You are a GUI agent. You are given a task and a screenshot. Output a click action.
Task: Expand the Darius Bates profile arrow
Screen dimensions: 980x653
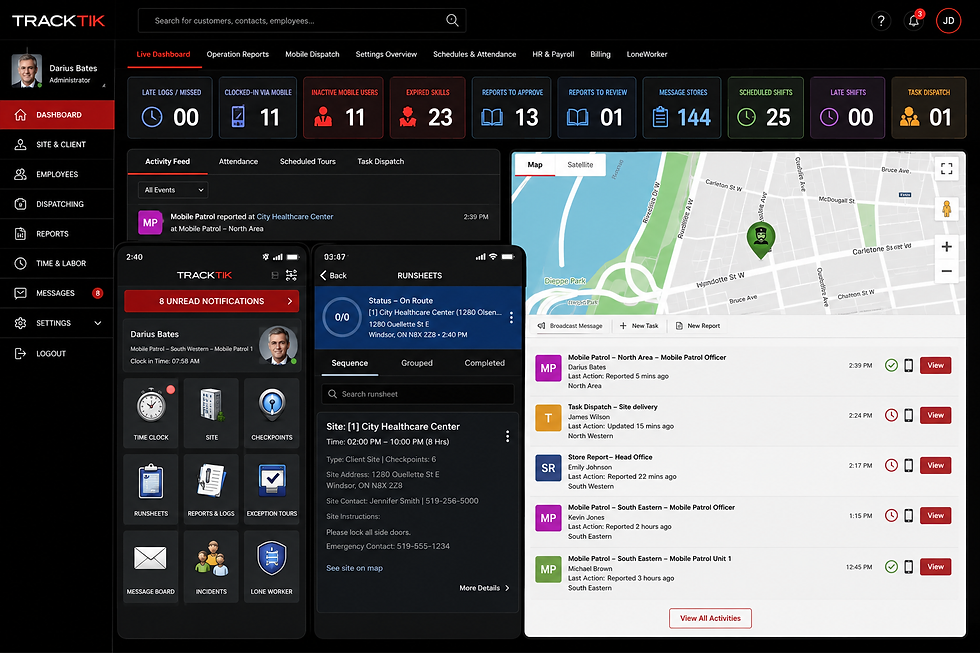104,85
